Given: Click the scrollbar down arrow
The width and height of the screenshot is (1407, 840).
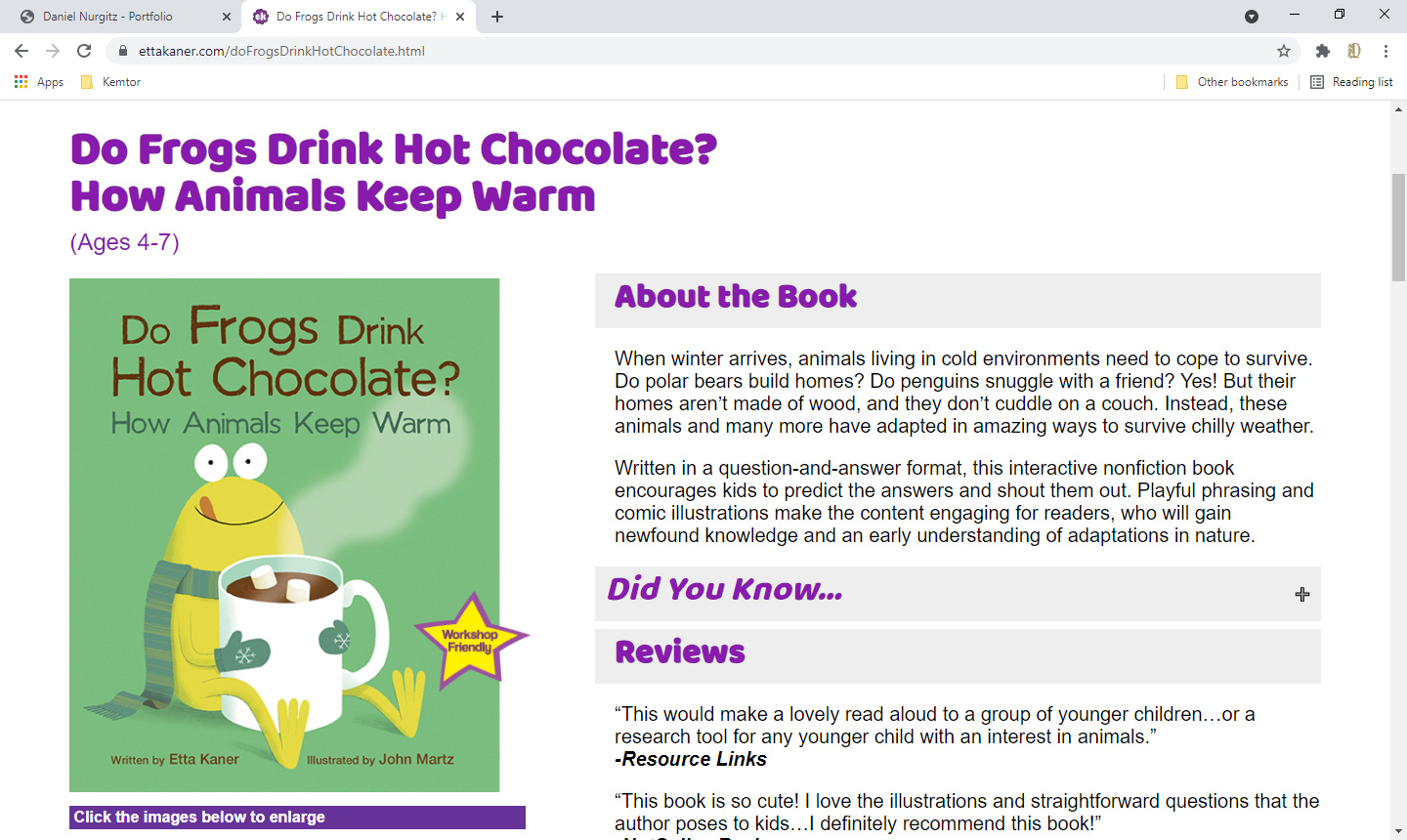Looking at the screenshot, I should 1398,831.
